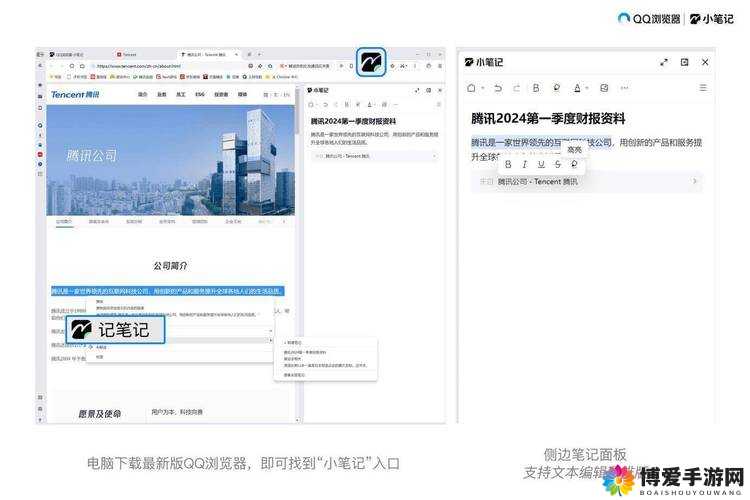Apply bold from floating selection toolbar
Viewport: 750px width, 500px height.
(x=508, y=164)
